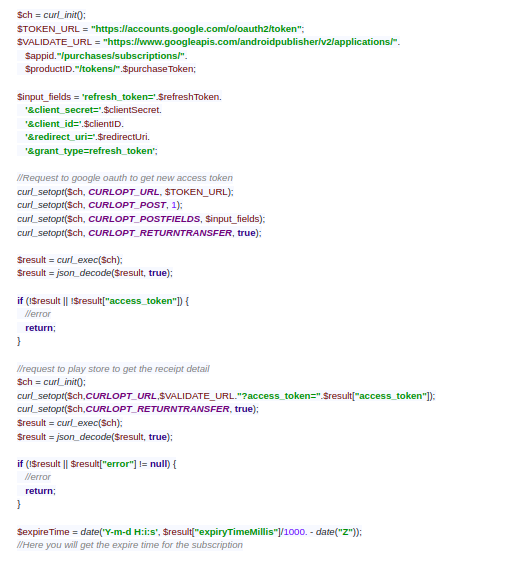Click the second "$result = curl_exec($ch);" line
This screenshot has width=522, height=562.
[x=70, y=423]
